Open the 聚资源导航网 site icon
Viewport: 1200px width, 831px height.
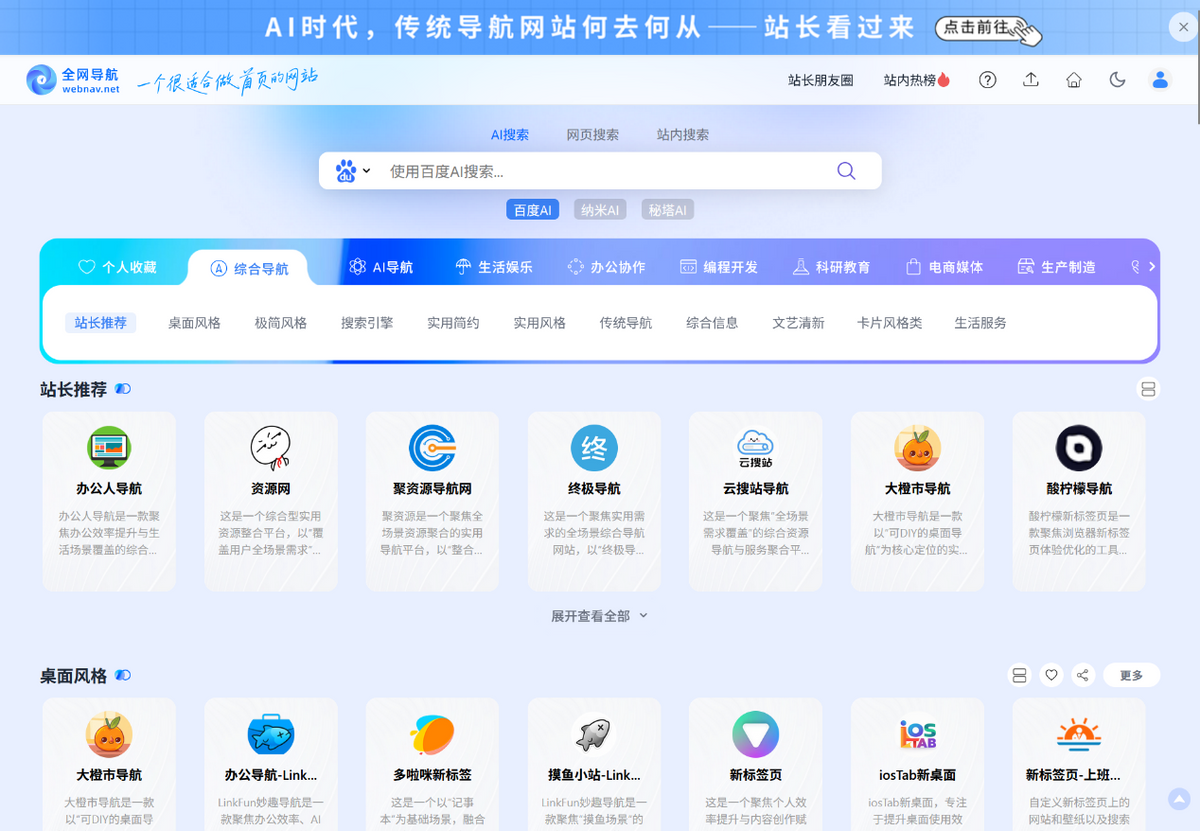(x=432, y=448)
